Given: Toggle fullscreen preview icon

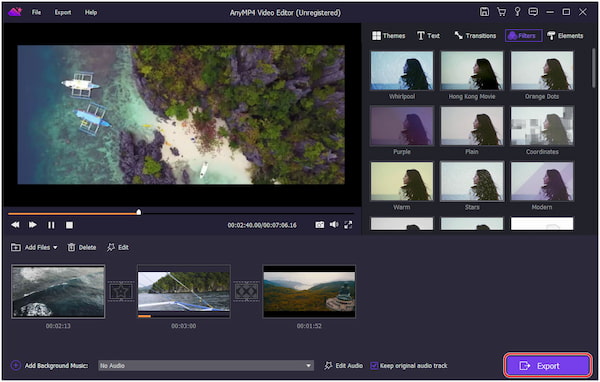Looking at the screenshot, I should coord(348,225).
